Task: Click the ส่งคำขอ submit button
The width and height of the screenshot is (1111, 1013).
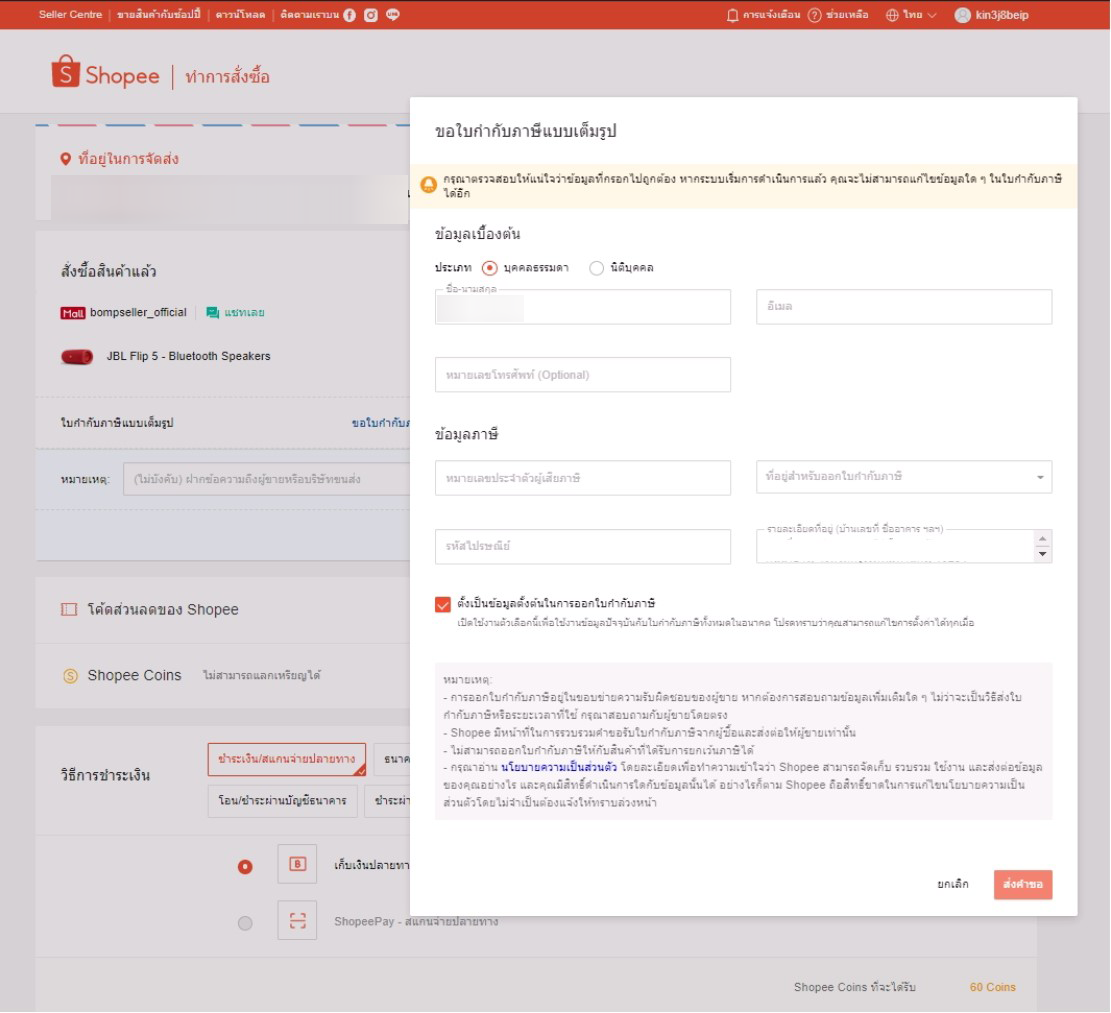Action: (1025, 883)
